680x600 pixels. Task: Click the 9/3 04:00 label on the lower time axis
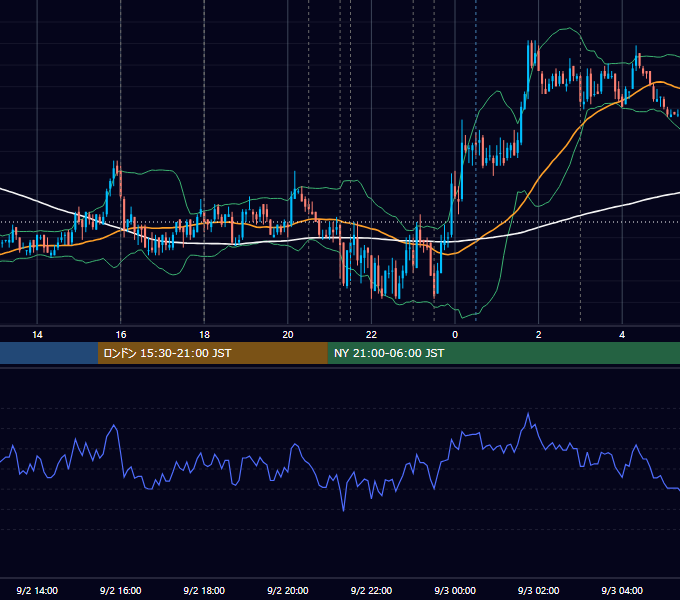(x=622, y=590)
